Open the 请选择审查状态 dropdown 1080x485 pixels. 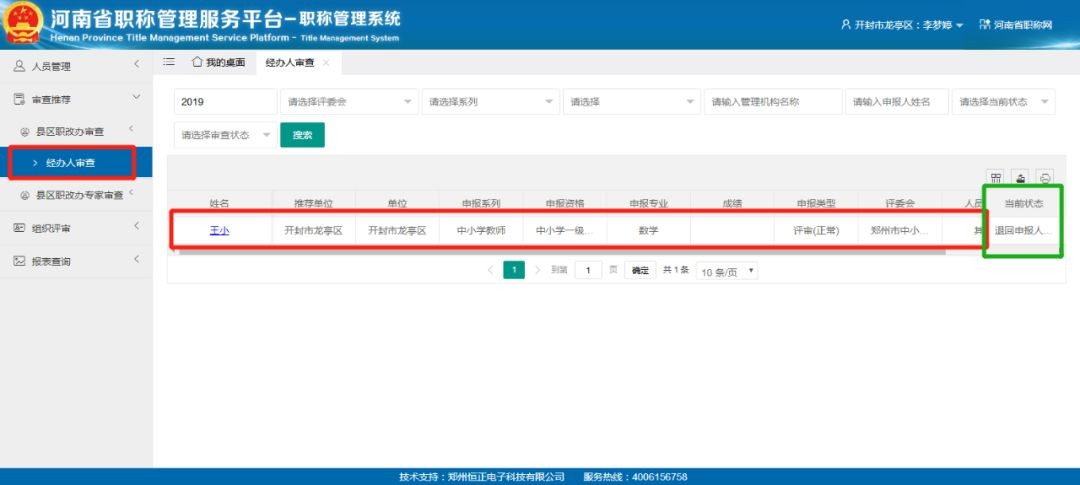tap(225, 135)
